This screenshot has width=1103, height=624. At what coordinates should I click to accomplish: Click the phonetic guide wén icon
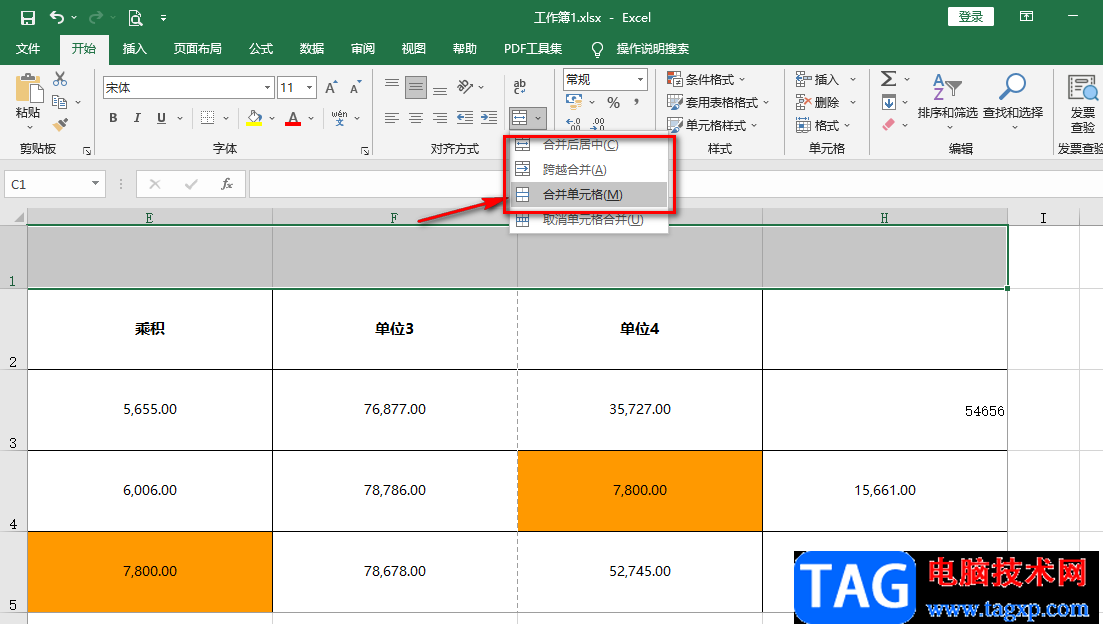click(339, 117)
